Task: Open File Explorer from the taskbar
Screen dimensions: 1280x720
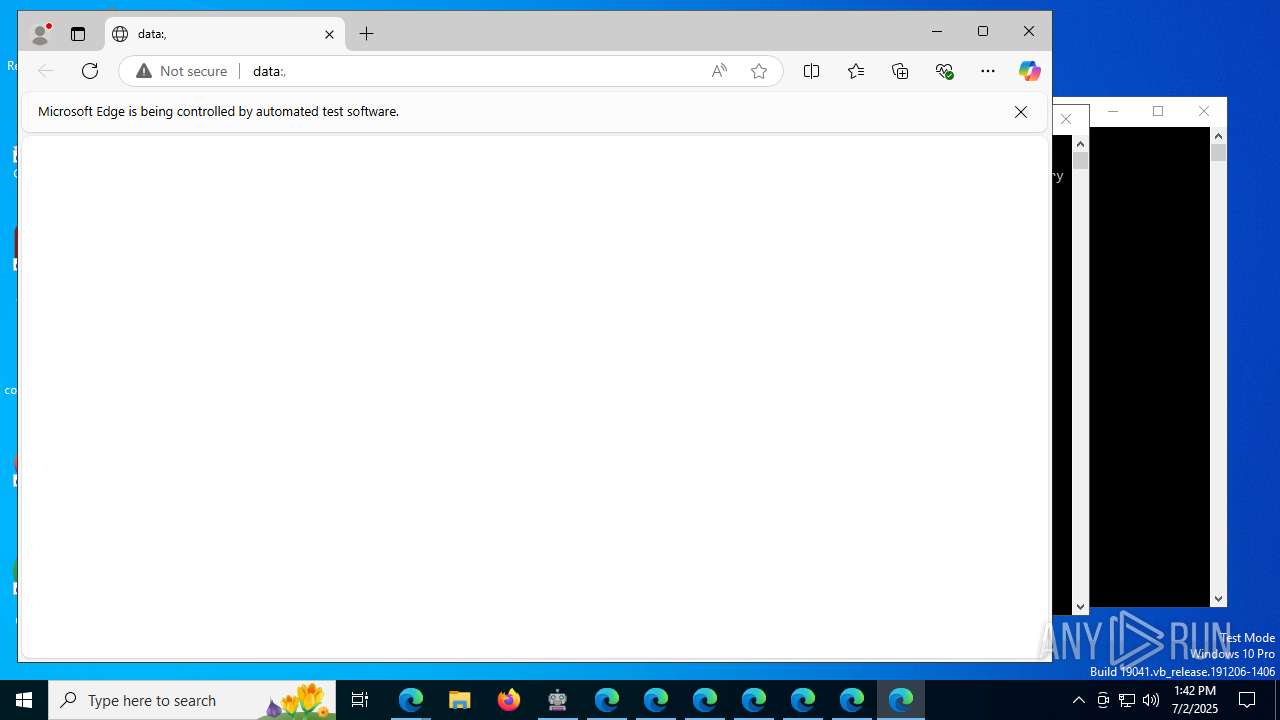Action: coord(460,700)
